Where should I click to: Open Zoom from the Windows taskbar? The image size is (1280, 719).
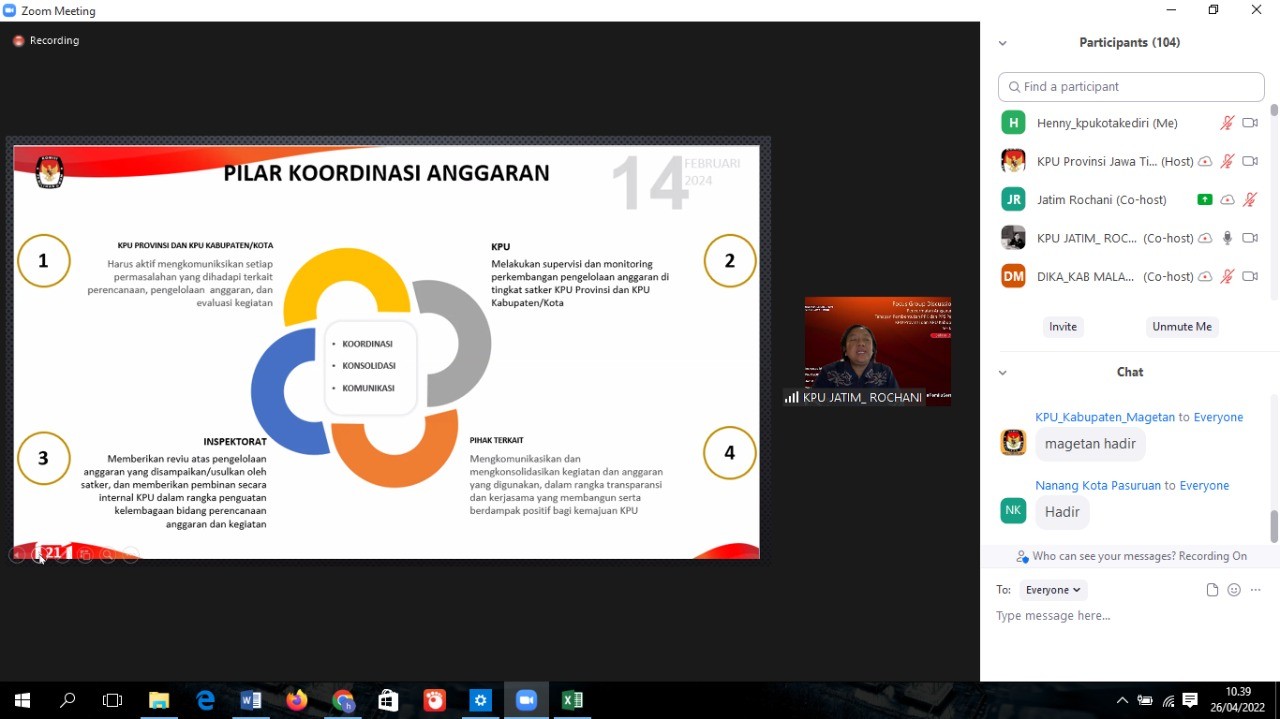(x=526, y=700)
